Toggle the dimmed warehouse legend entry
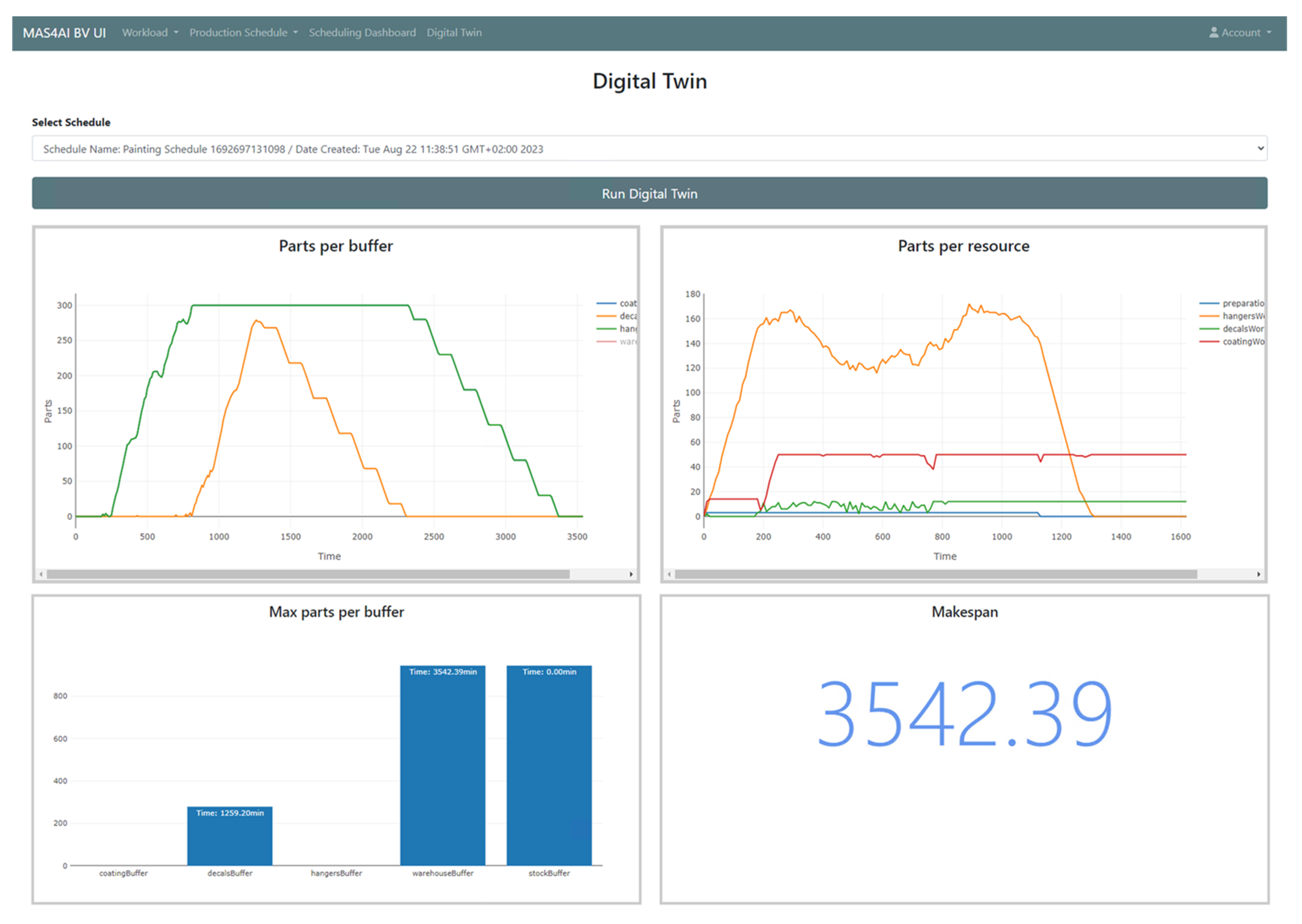The image size is (1302, 924). pyautogui.click(x=626, y=341)
